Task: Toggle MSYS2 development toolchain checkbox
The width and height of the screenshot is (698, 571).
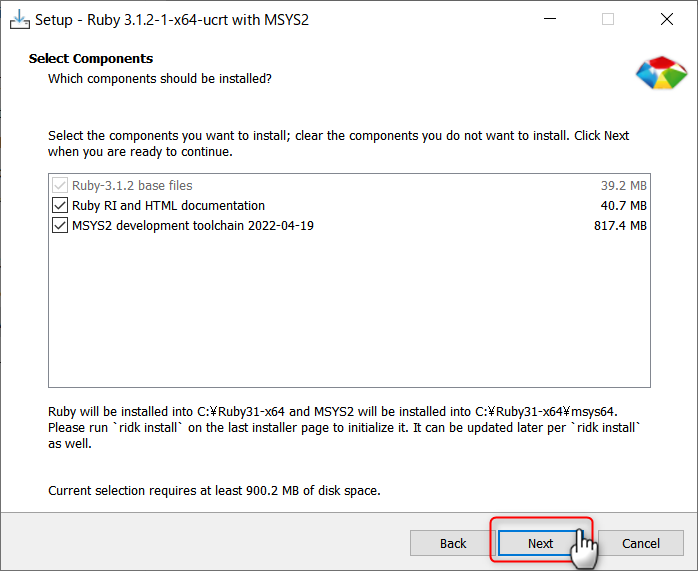Action: [60, 225]
